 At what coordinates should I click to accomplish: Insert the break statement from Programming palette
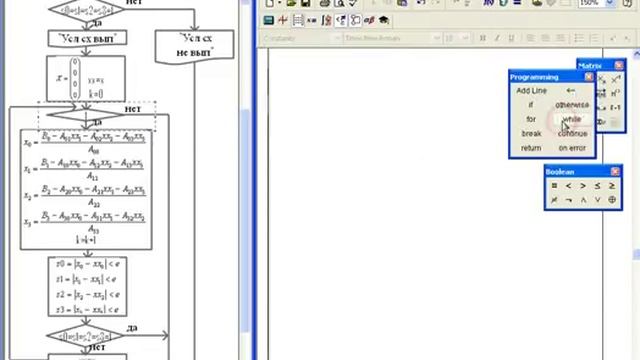[x=531, y=133]
